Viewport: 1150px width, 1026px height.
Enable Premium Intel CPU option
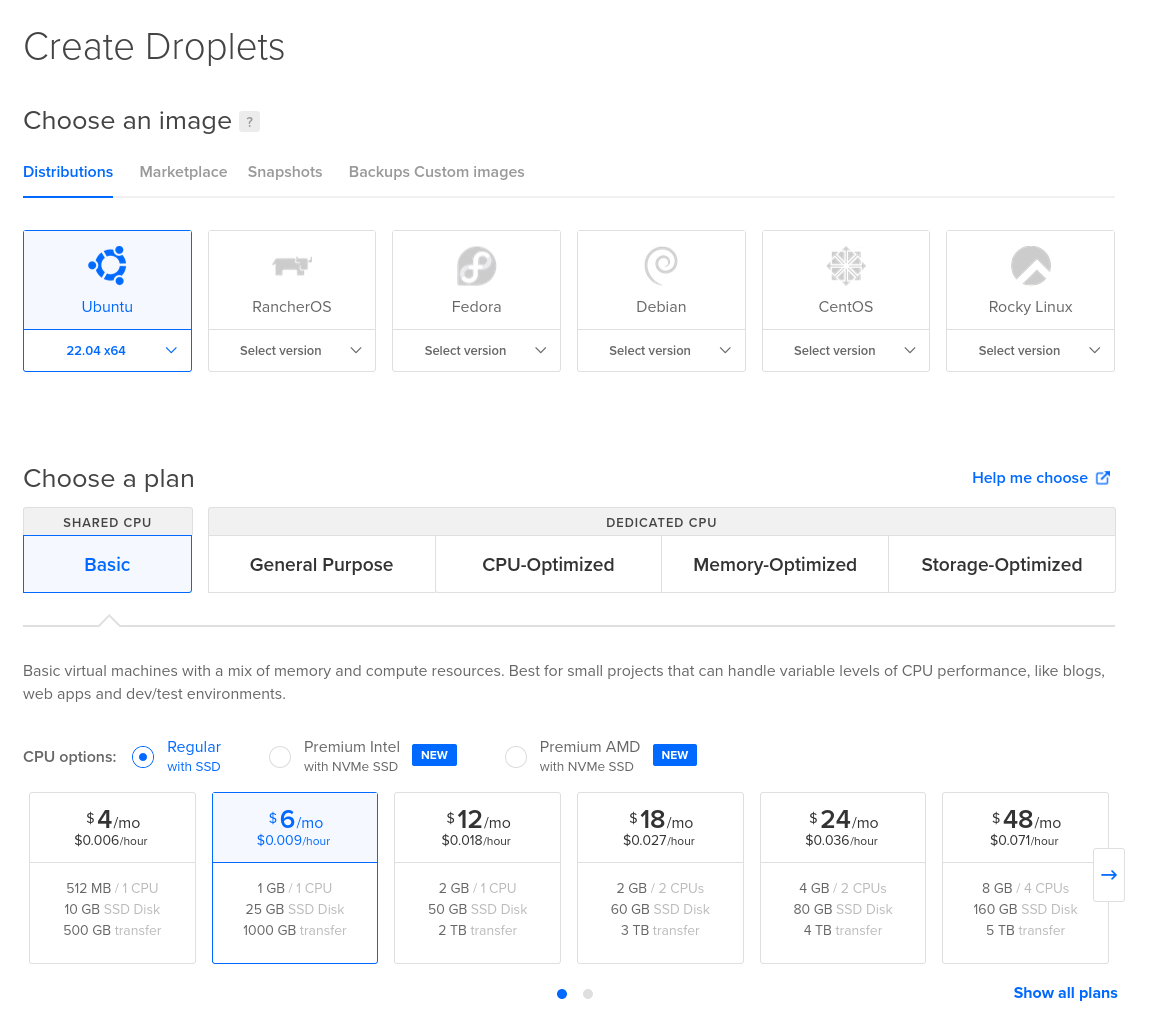(280, 757)
